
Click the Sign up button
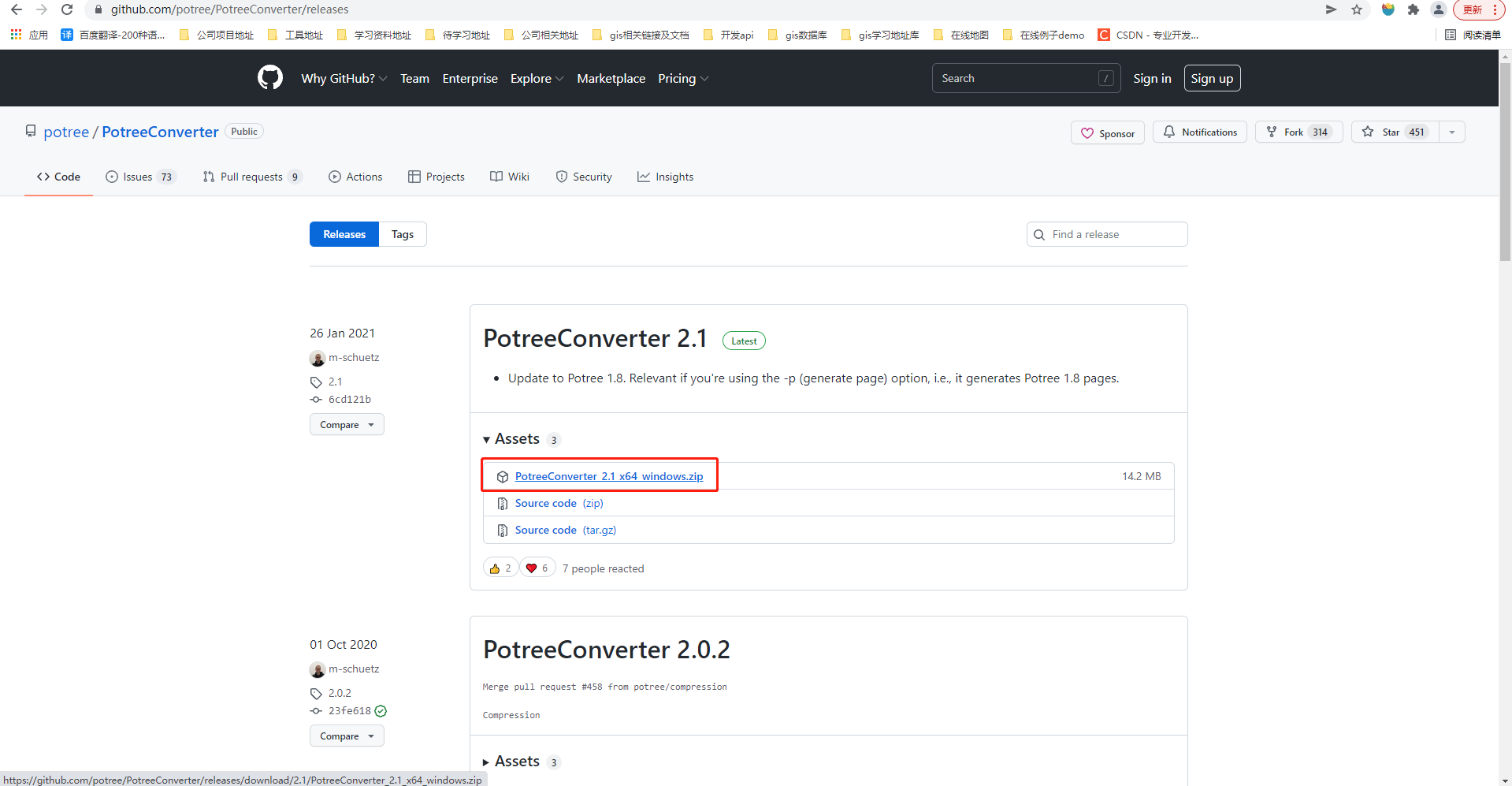pos(1211,78)
